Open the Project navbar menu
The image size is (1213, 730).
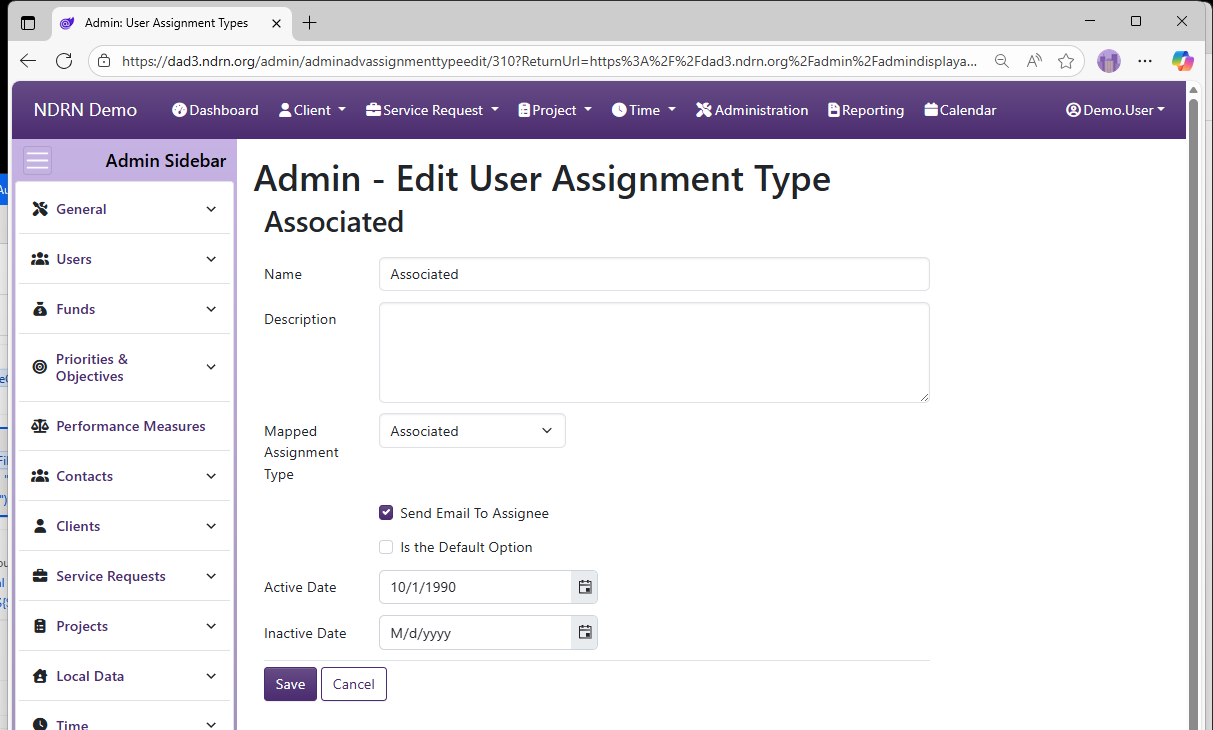(555, 110)
